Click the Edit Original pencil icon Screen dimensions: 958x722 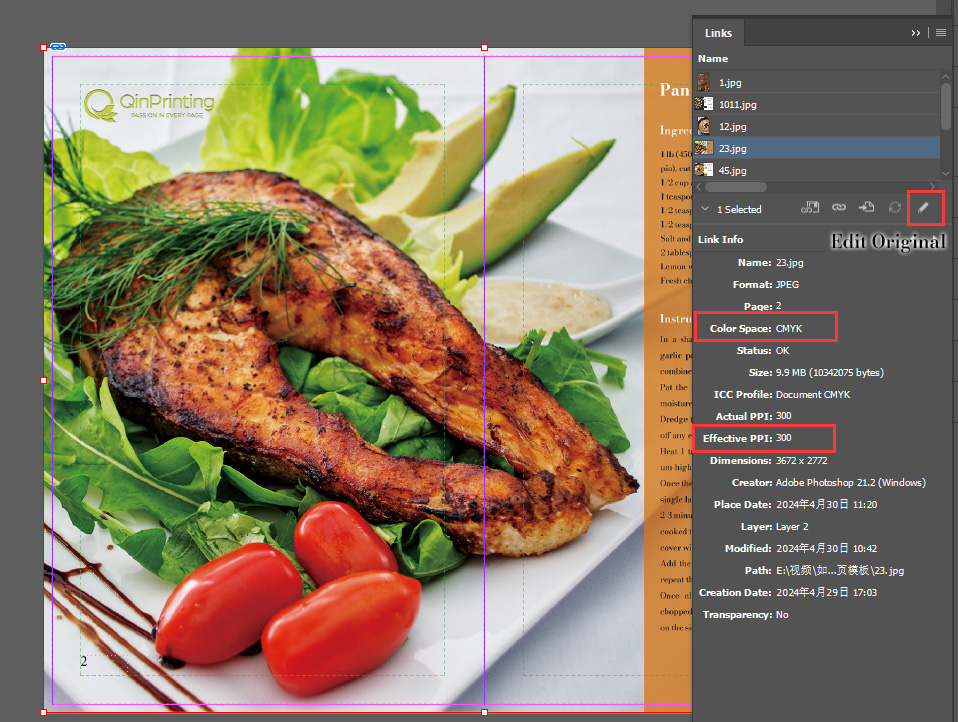[x=923, y=208]
